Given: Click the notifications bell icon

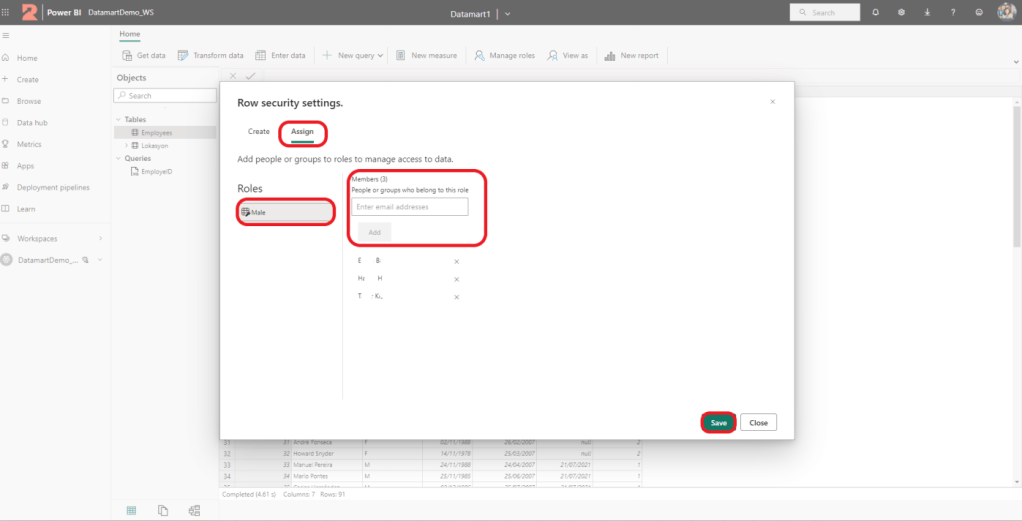Looking at the screenshot, I should 876,12.
